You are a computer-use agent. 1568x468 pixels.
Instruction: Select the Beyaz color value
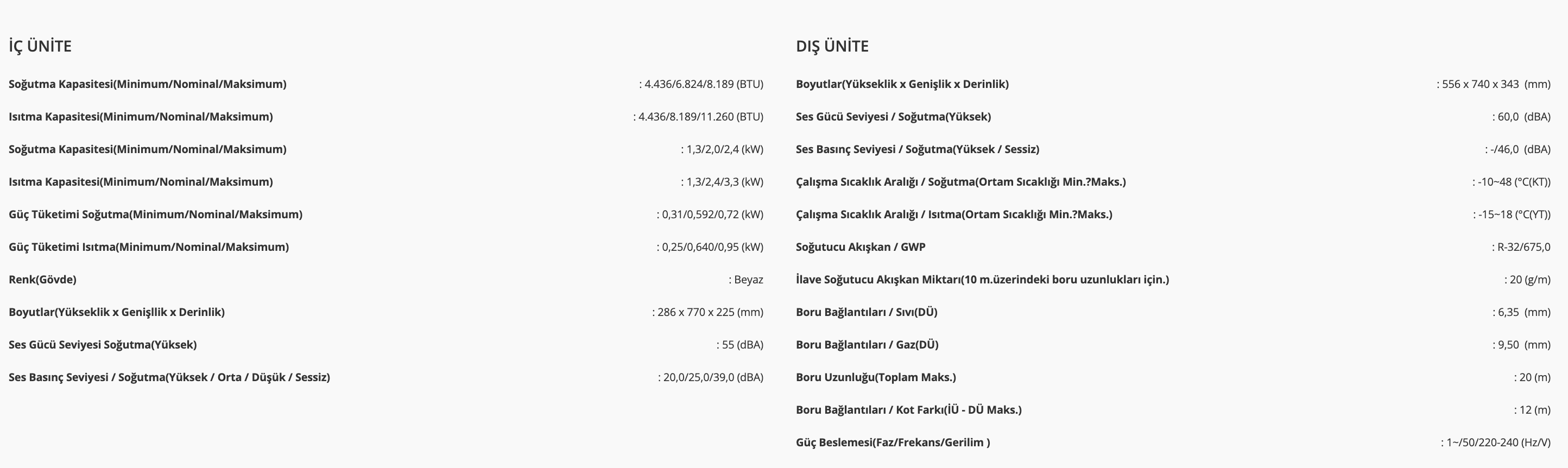(748, 280)
